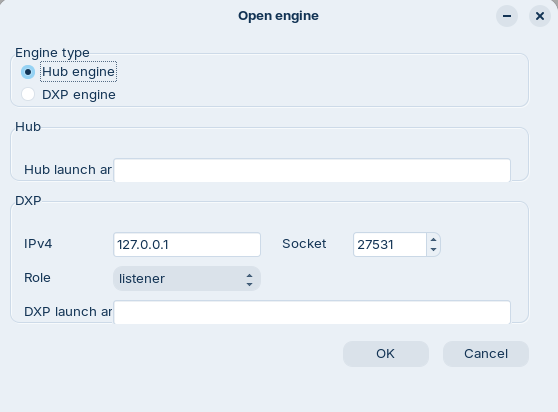Image resolution: width=558 pixels, height=412 pixels.
Task: Click the Open engine title text
Action: (x=278, y=16)
